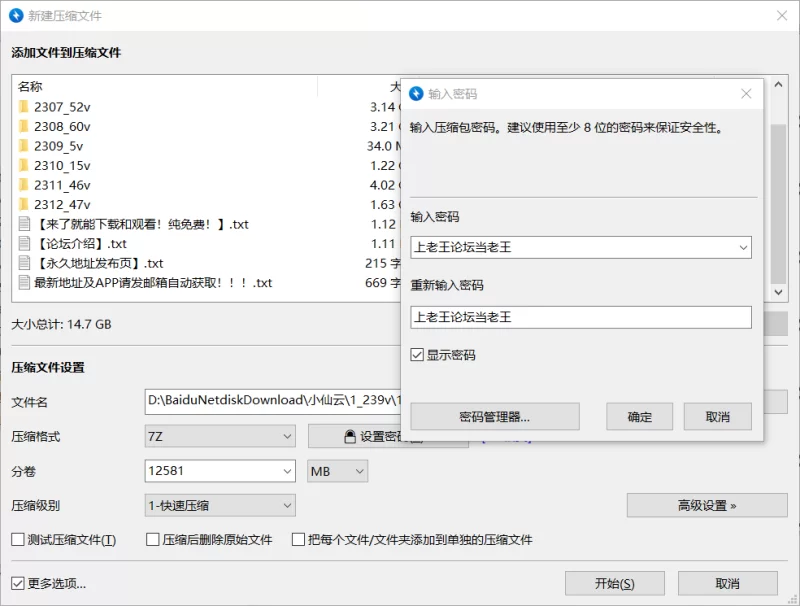Close the 输入密码 dialog

pos(746,93)
